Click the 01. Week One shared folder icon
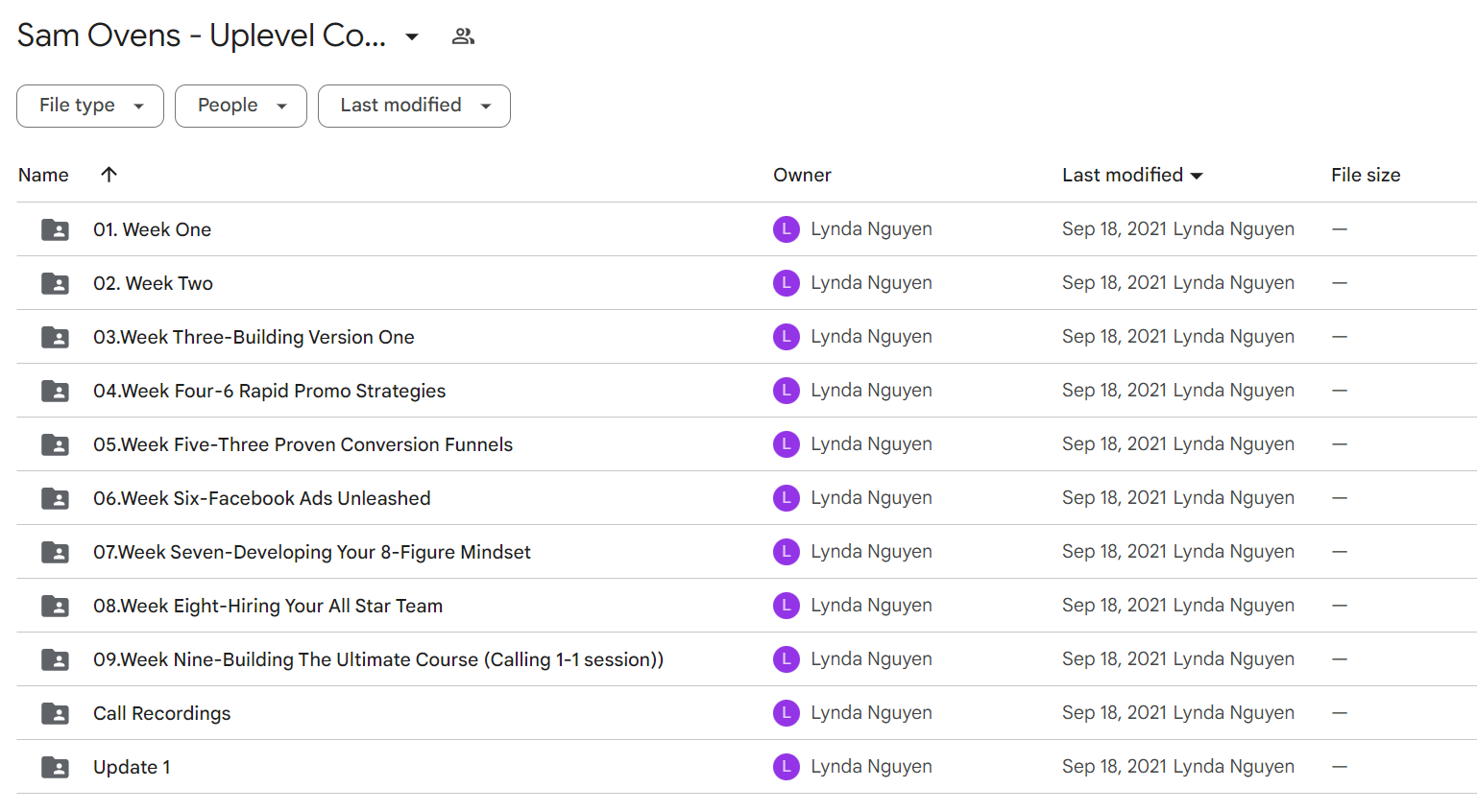Screen dimensions: 1477x812 point(55,229)
